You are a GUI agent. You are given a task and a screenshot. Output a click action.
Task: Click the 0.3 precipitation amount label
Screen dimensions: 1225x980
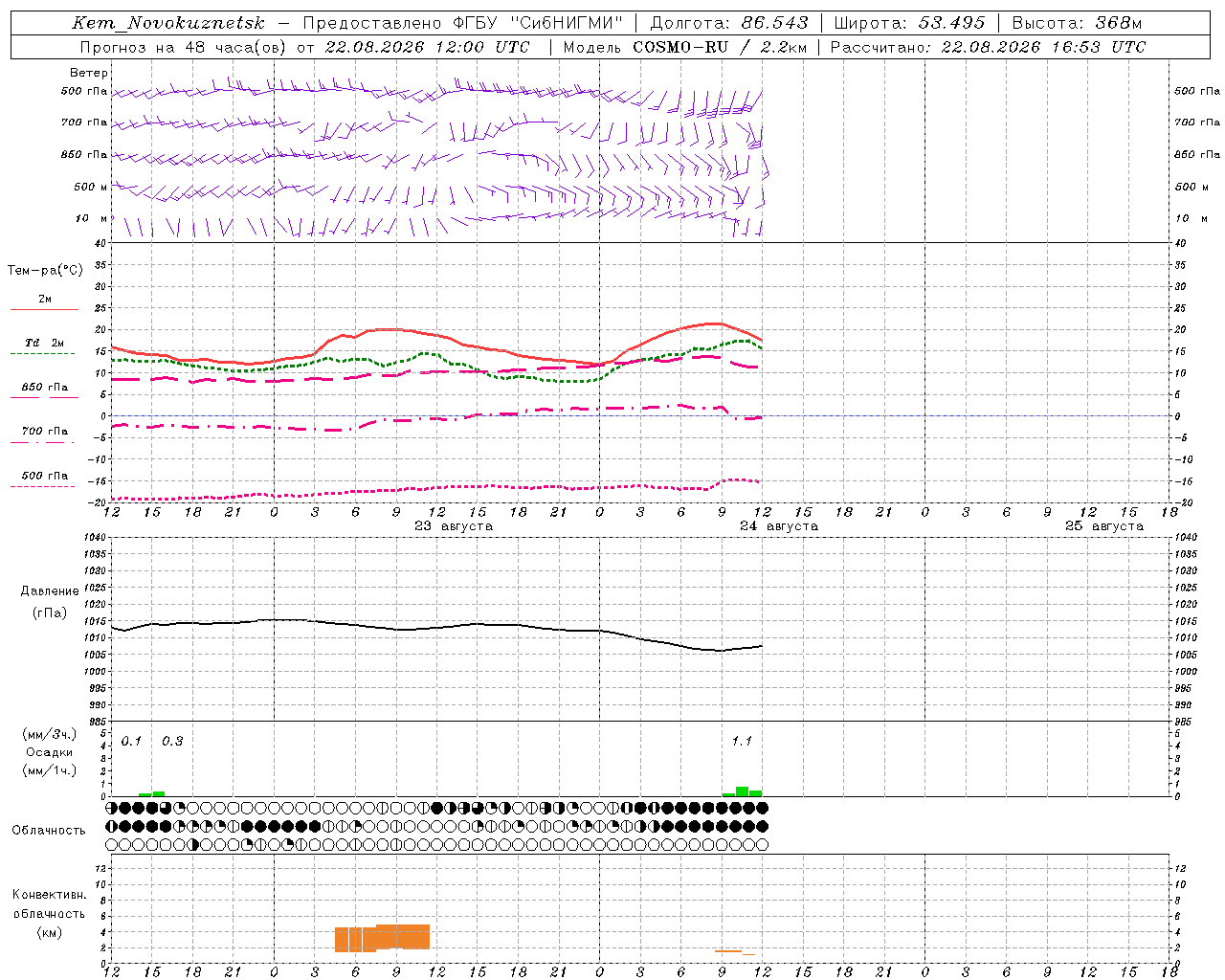172,741
